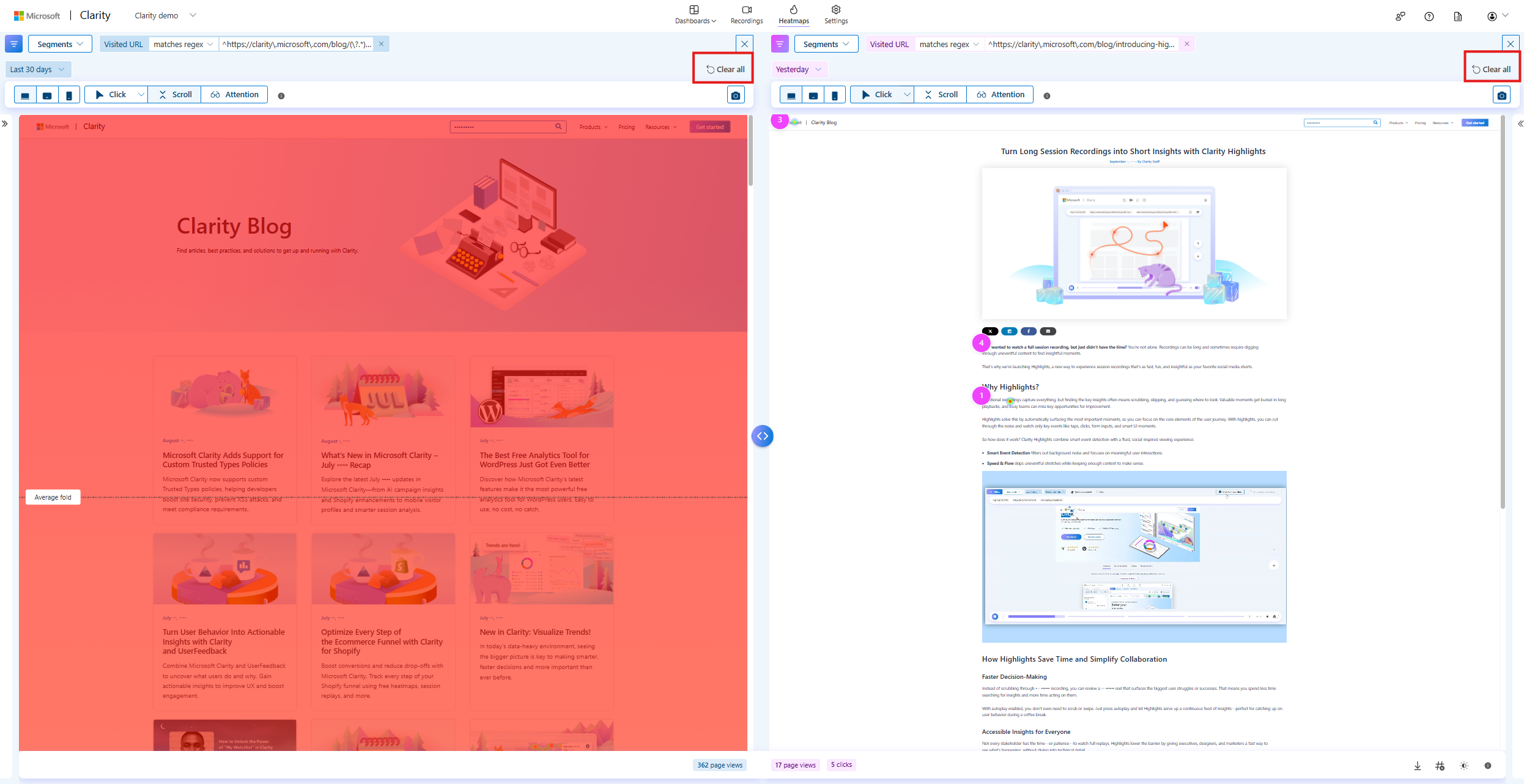Select mobile device view in left heatmap
Image resolution: width=1524 pixels, height=784 pixels.
(x=69, y=95)
